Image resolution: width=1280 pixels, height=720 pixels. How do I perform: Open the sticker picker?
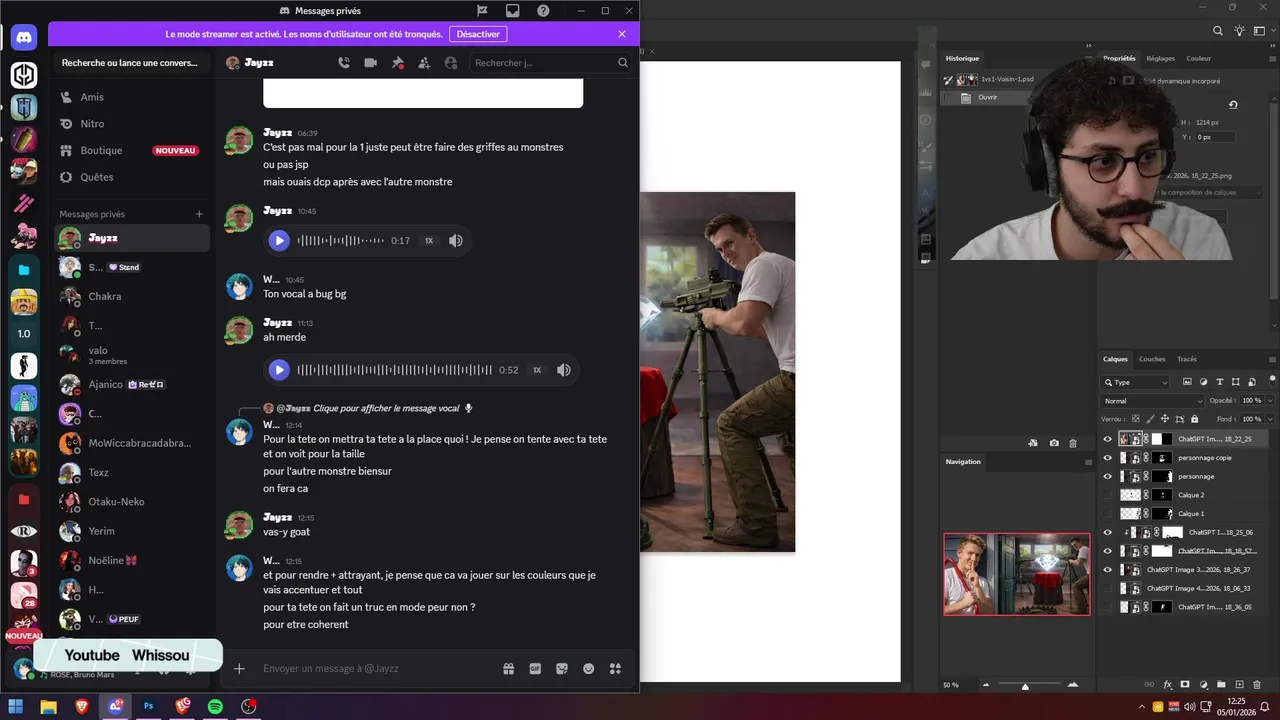[562, 669]
